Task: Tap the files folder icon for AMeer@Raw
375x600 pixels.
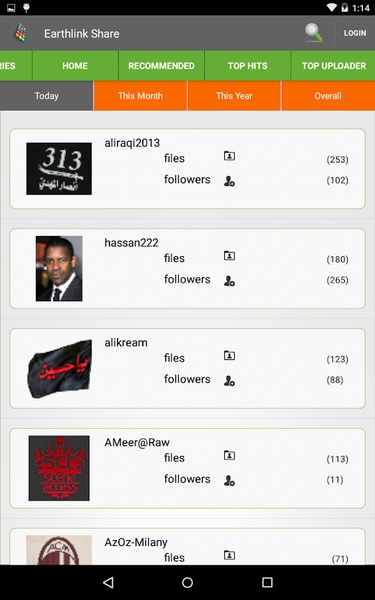Action: click(x=229, y=455)
